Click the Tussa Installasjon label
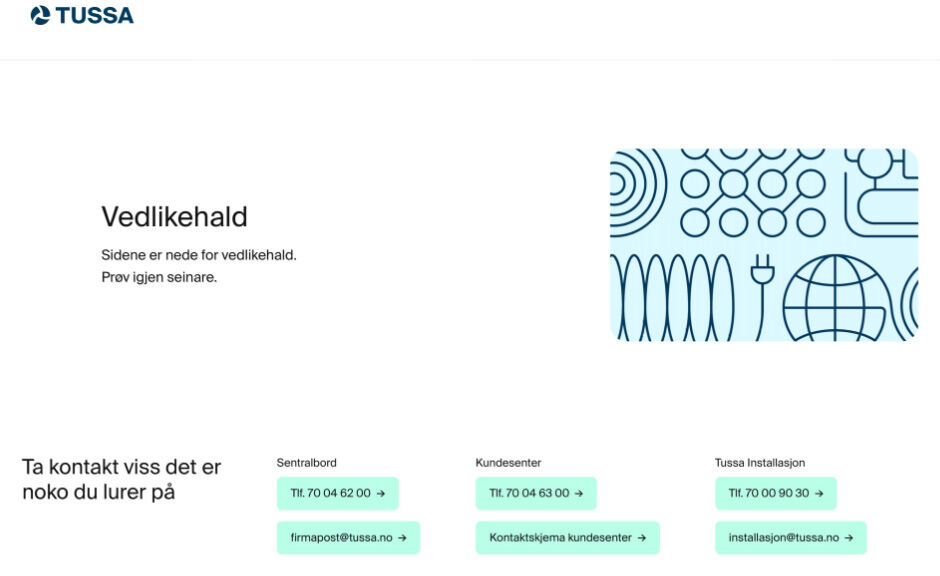940x576 pixels. [x=760, y=463]
